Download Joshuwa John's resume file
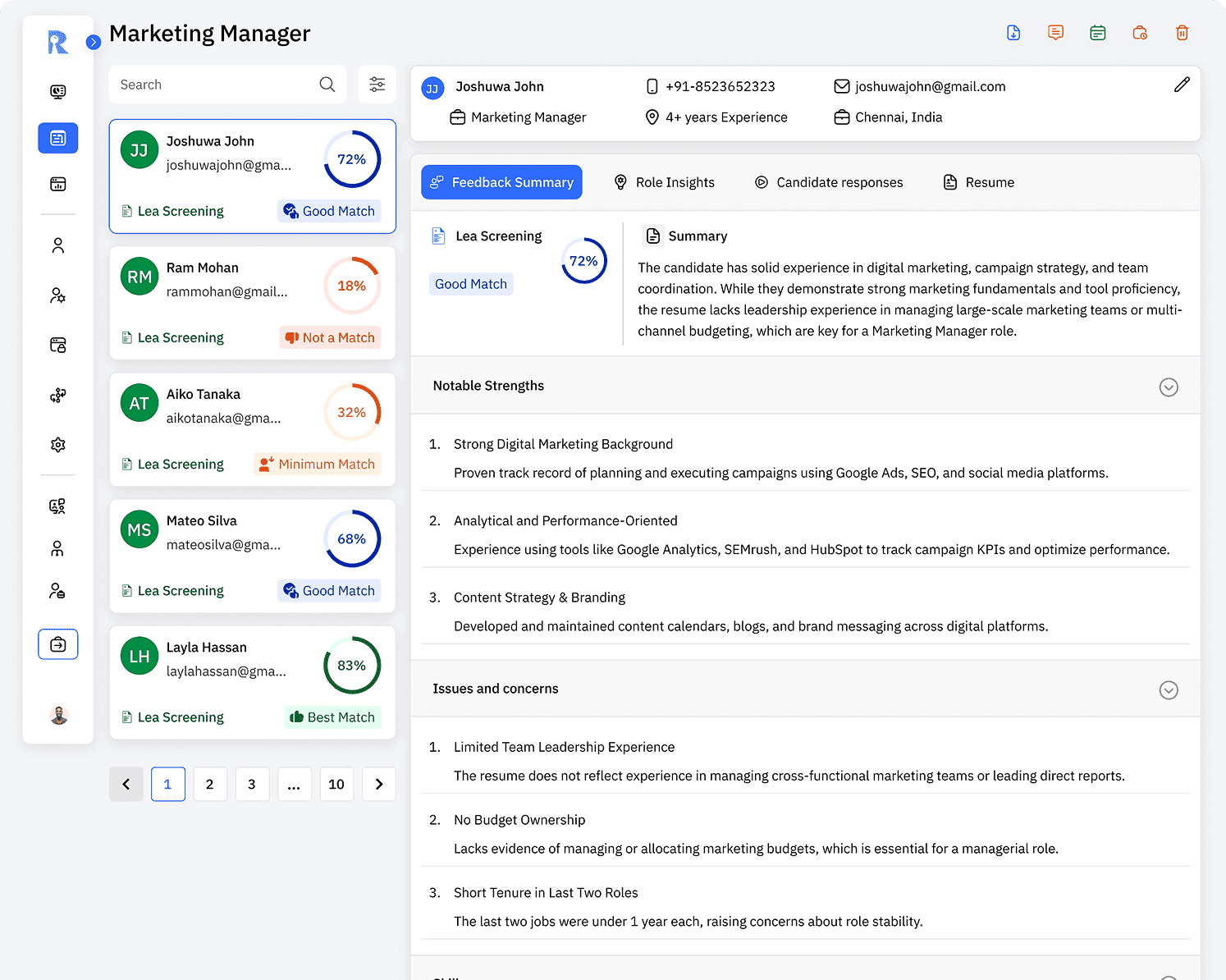 point(1013,32)
